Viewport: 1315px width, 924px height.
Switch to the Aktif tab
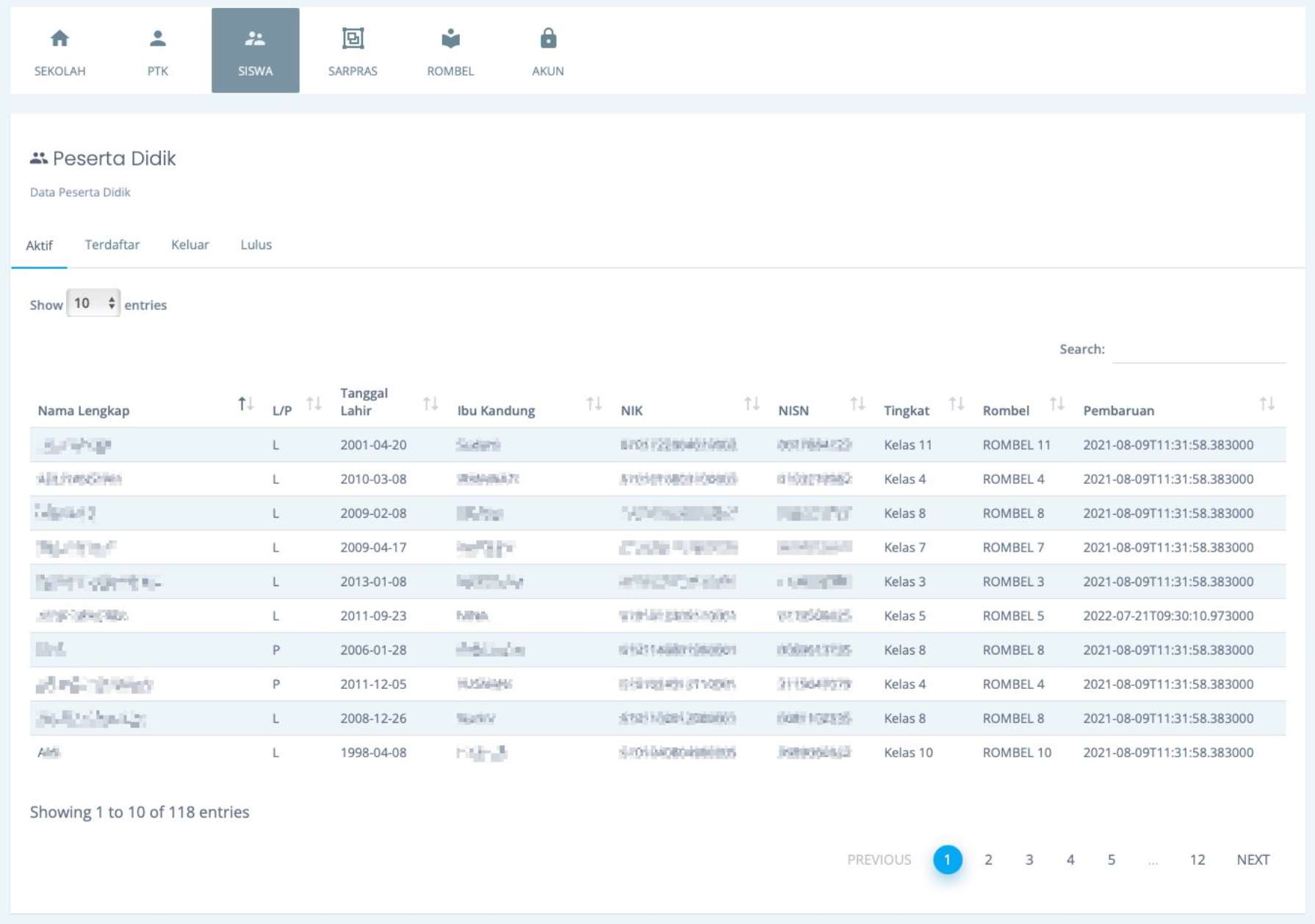coord(39,245)
